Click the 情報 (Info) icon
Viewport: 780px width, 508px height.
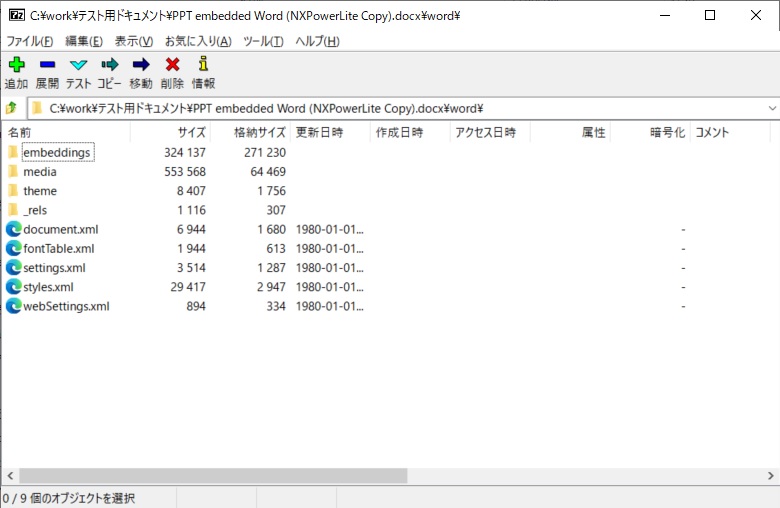[x=203, y=64]
